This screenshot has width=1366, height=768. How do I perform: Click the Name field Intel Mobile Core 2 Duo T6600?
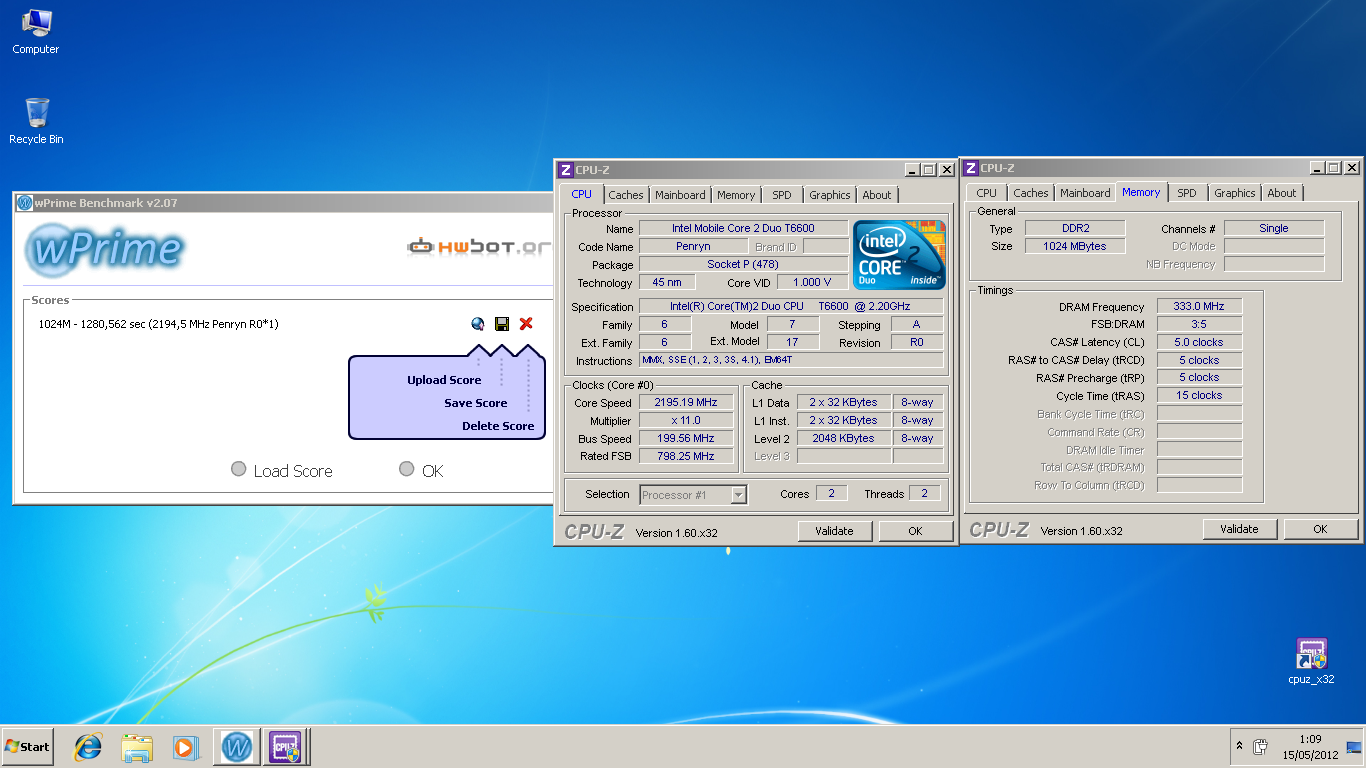tap(743, 228)
